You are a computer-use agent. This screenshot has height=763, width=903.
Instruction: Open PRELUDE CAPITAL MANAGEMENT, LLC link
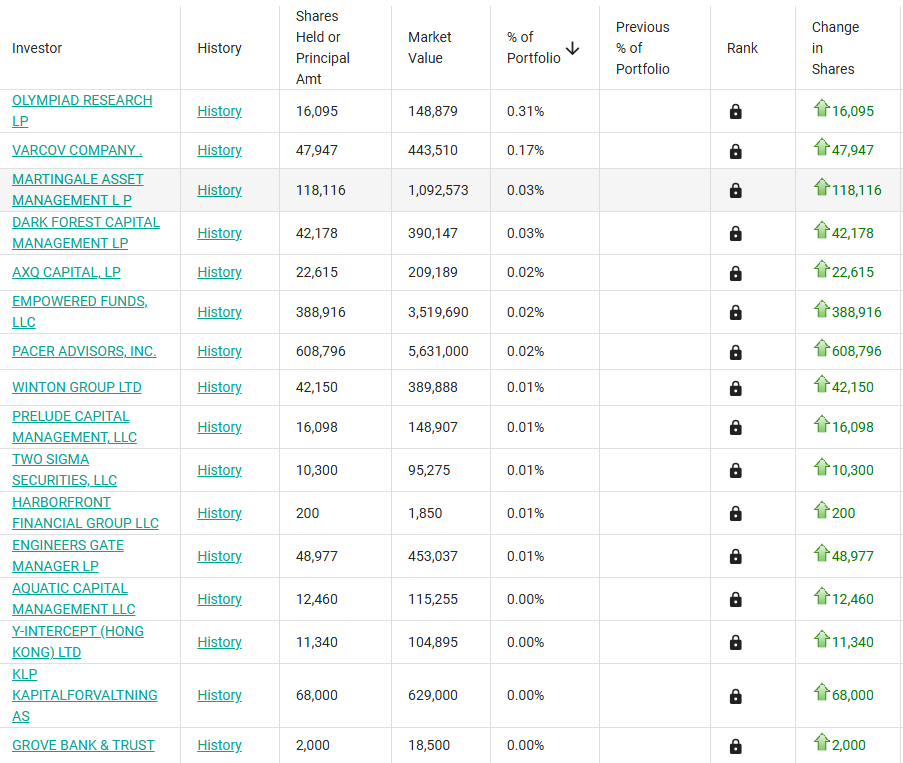pyautogui.click(x=74, y=427)
